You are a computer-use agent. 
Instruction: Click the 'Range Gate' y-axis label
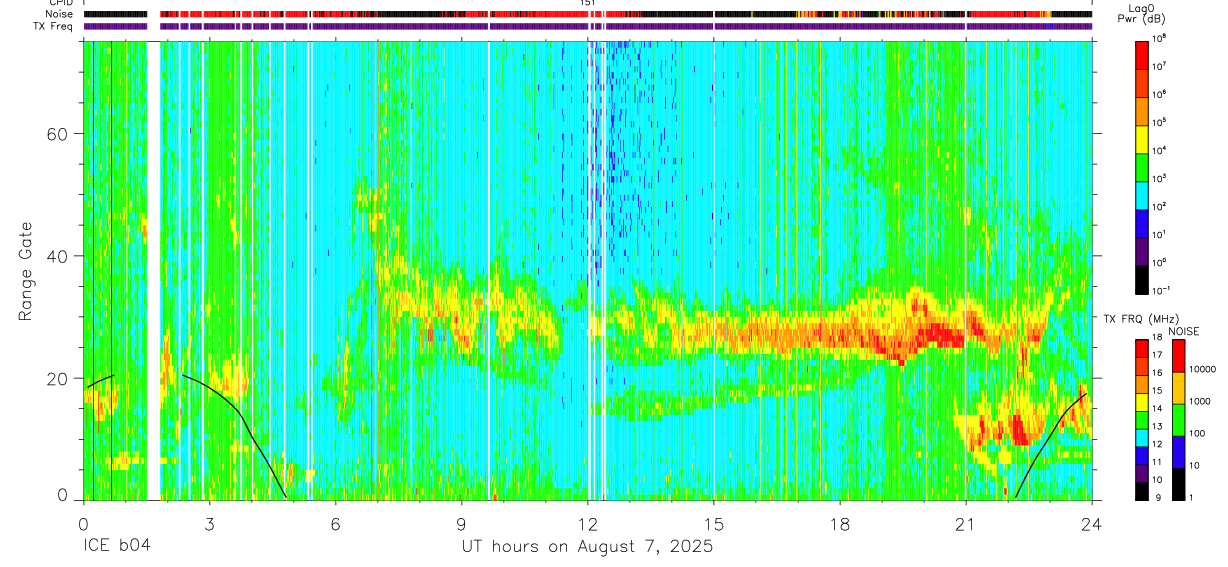[26, 271]
